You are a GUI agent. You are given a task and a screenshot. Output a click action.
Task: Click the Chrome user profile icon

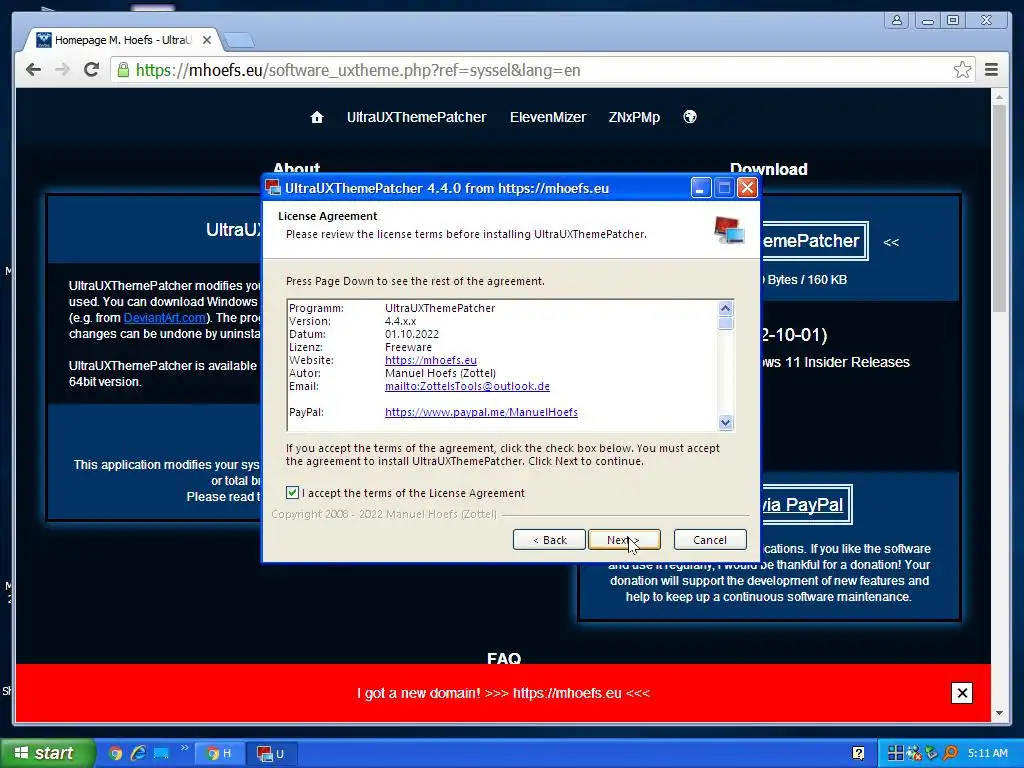(x=897, y=20)
